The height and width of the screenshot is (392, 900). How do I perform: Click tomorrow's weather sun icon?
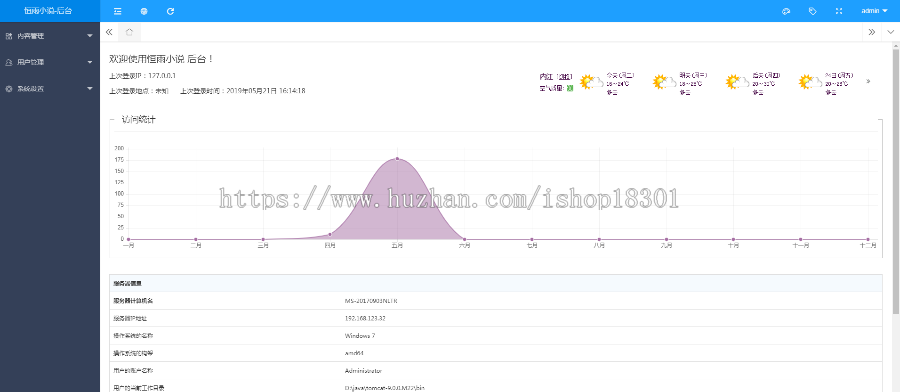664,82
